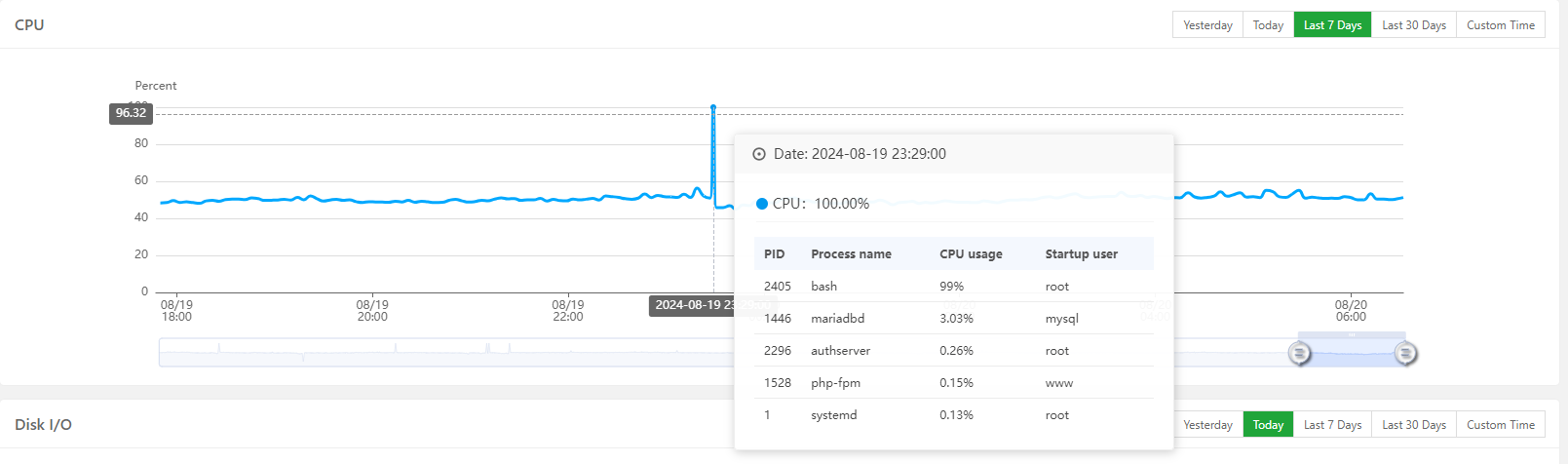Screen dimensions: 1568x464
Task: Switch CPU chart to Last 7 Days
Action: 1332,25
